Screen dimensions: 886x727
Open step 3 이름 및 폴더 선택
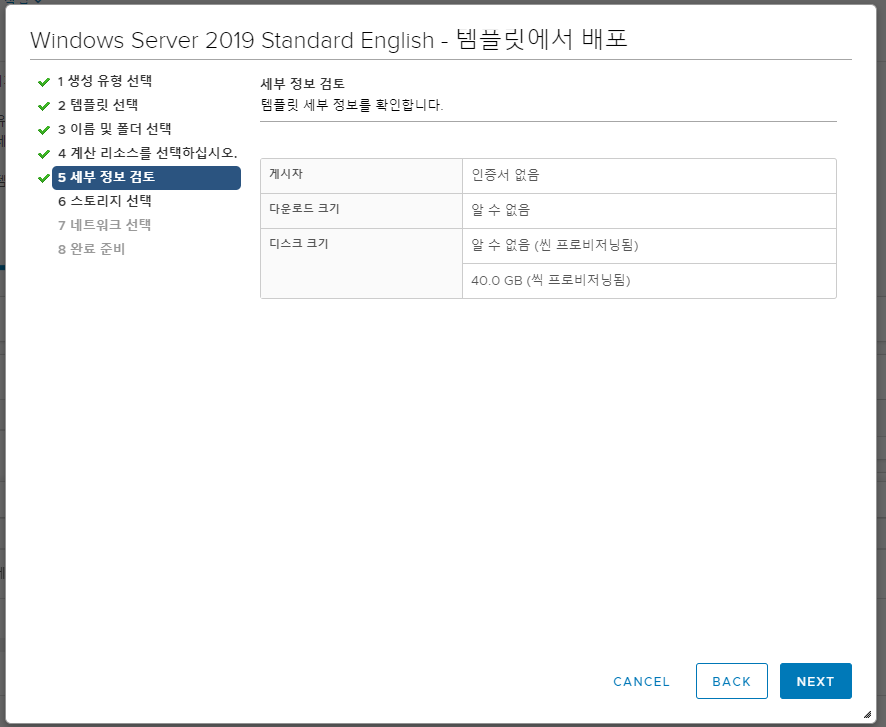(114, 129)
